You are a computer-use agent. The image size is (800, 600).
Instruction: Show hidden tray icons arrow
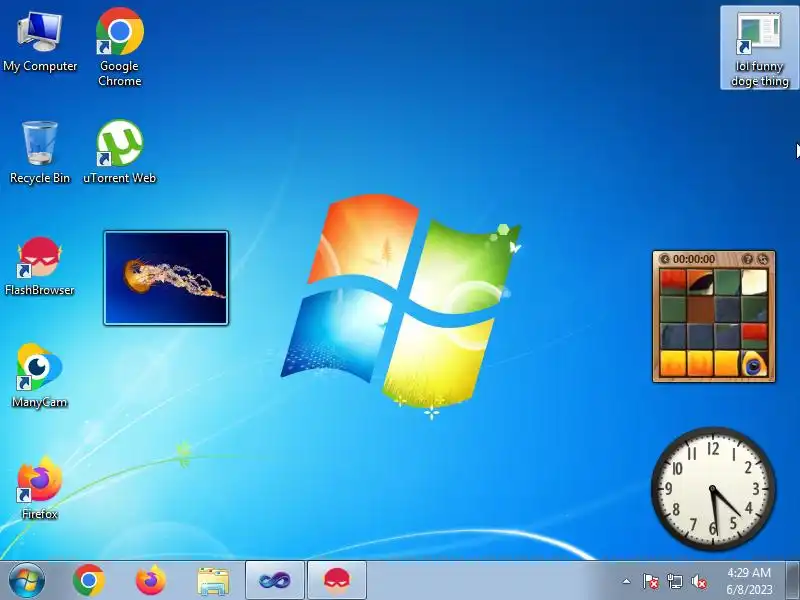(627, 581)
